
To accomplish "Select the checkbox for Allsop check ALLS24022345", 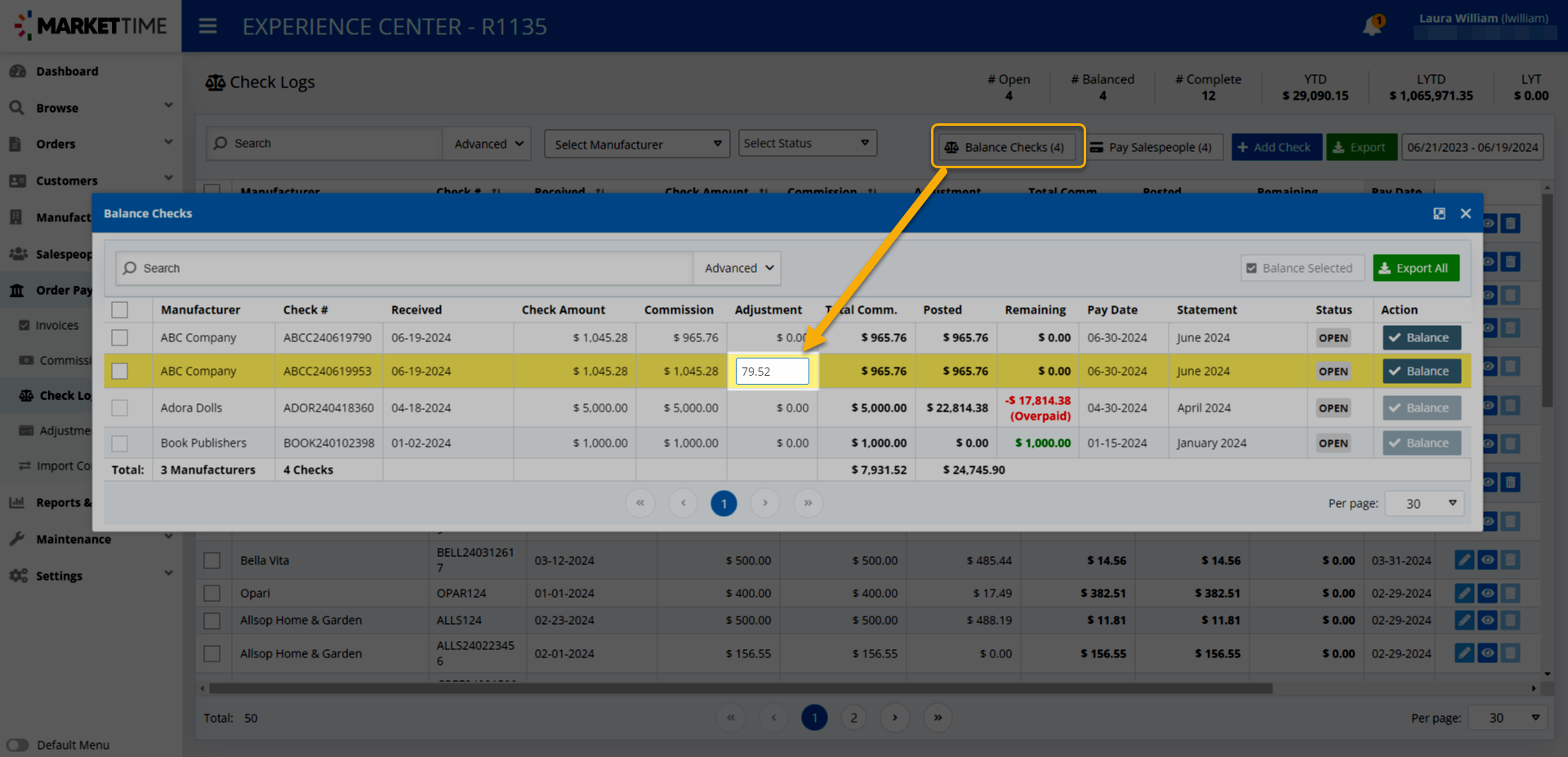I will coord(212,654).
